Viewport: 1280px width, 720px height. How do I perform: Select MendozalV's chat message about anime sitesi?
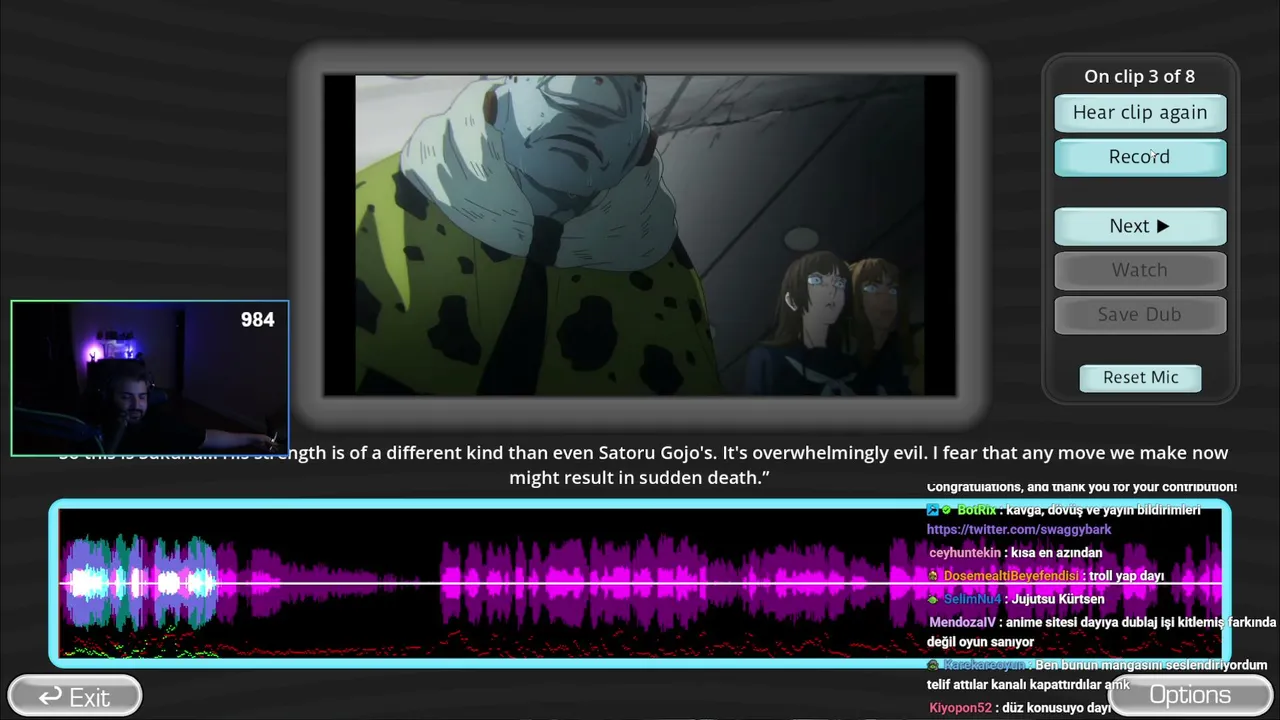(1102, 632)
